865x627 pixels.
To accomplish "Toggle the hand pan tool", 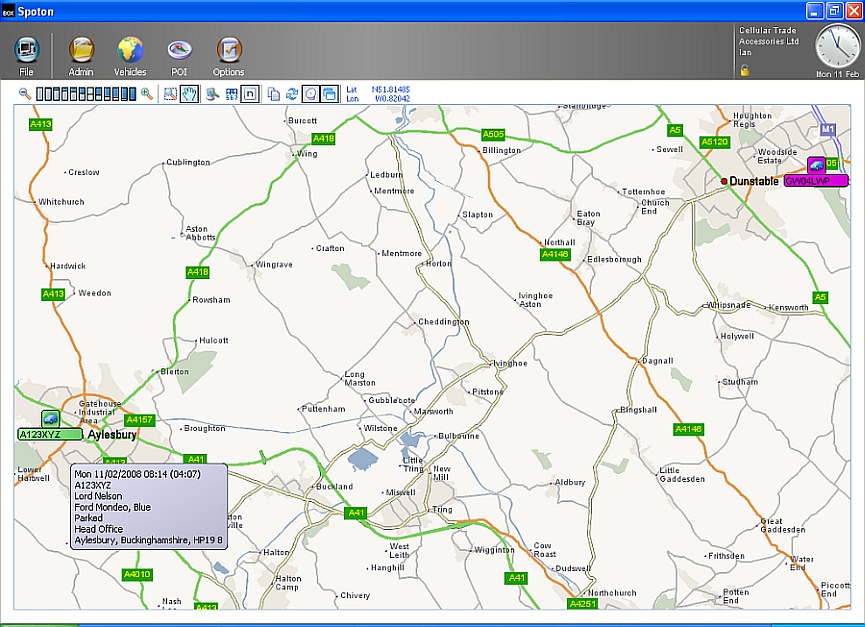I will [x=189, y=94].
